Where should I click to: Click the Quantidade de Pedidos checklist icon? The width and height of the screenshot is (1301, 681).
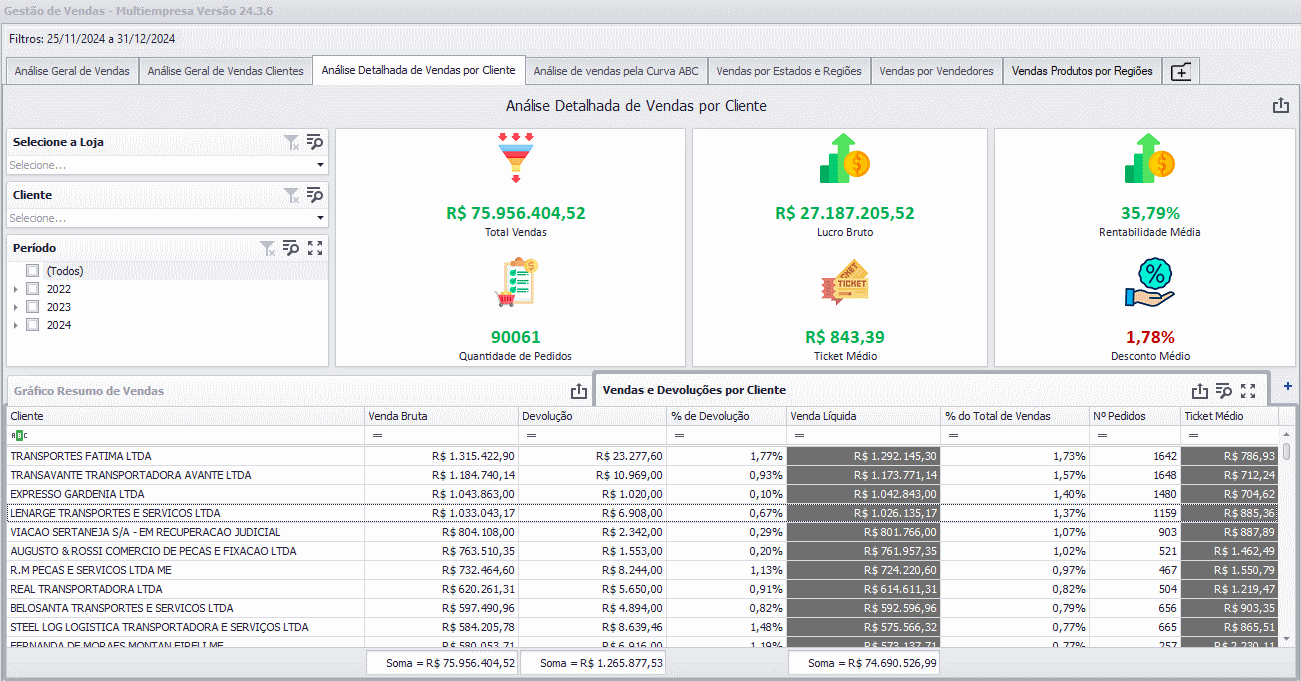tap(516, 282)
